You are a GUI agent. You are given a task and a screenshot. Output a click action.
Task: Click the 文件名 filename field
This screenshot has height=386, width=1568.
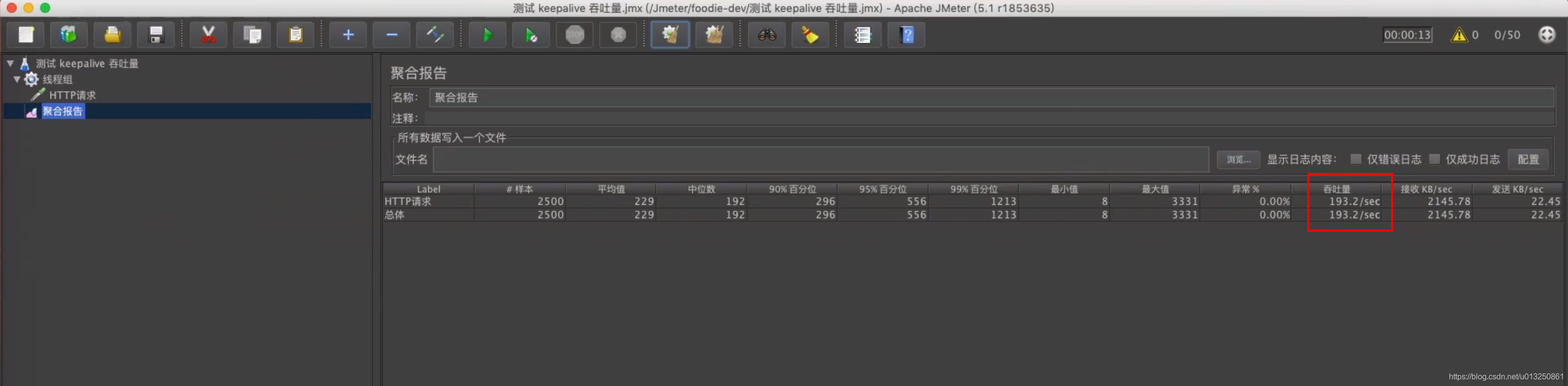point(821,160)
